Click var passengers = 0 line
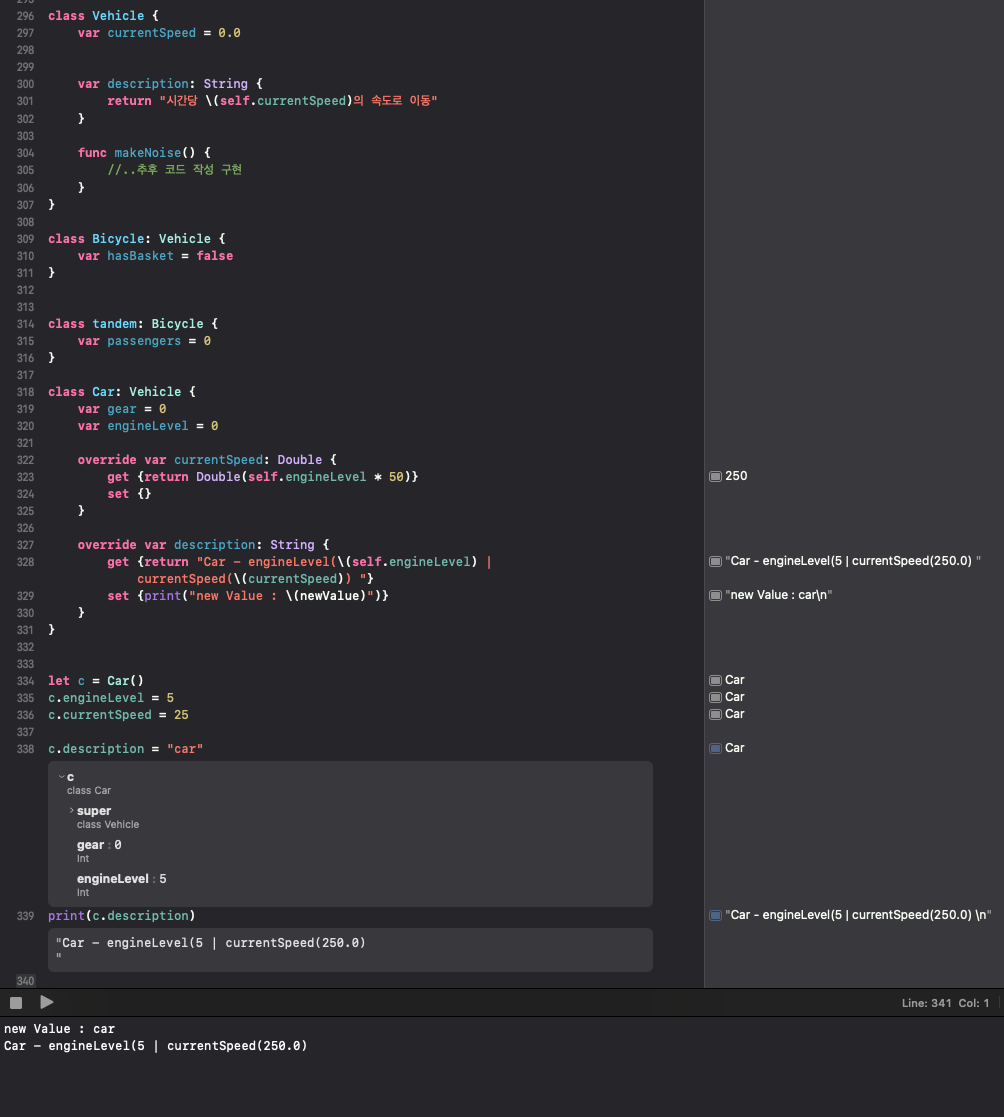 (x=144, y=341)
